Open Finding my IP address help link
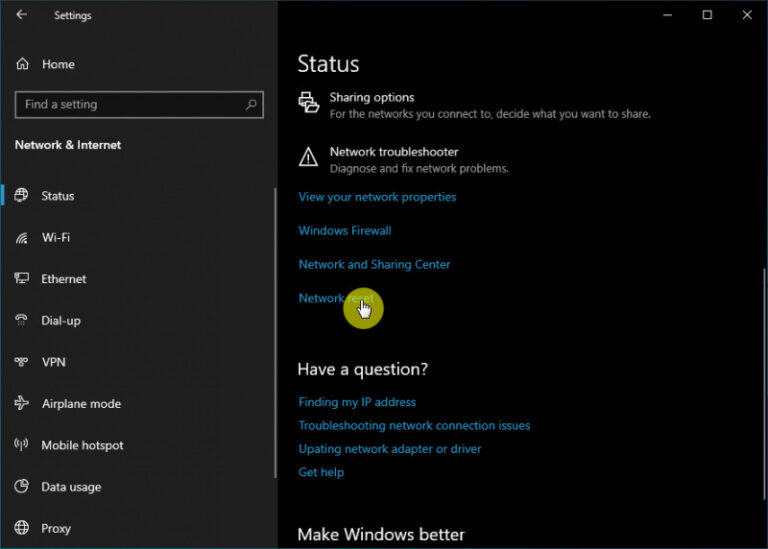The height and width of the screenshot is (549, 768). point(357,402)
